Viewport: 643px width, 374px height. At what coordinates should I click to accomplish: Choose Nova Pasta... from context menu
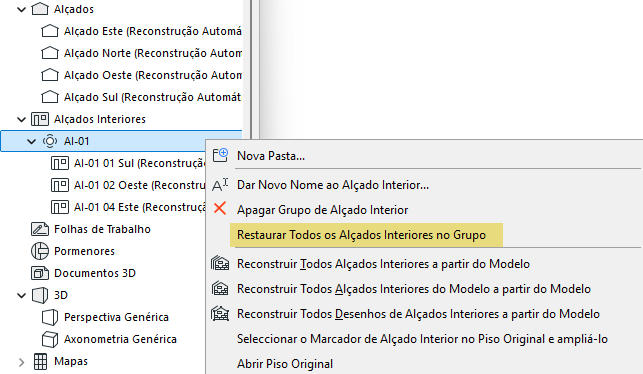271,156
